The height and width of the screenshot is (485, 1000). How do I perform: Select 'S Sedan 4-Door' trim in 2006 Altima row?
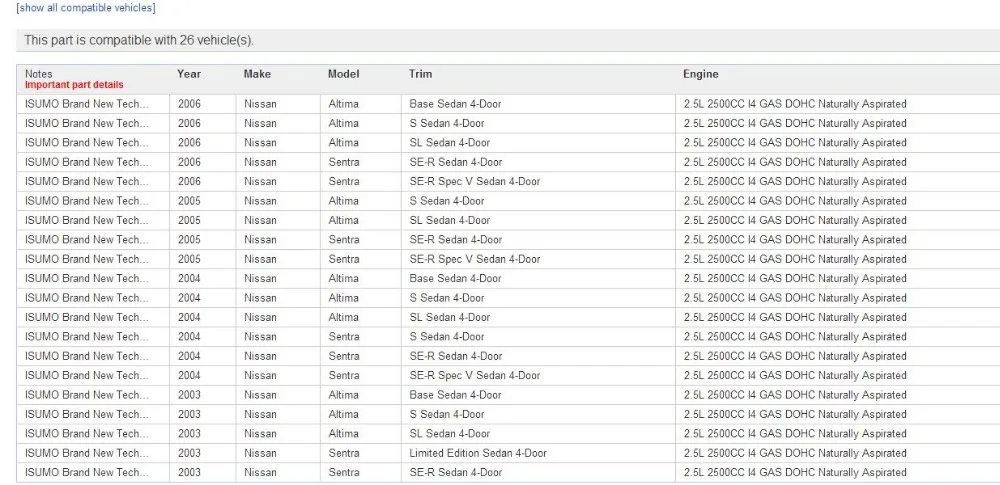446,123
